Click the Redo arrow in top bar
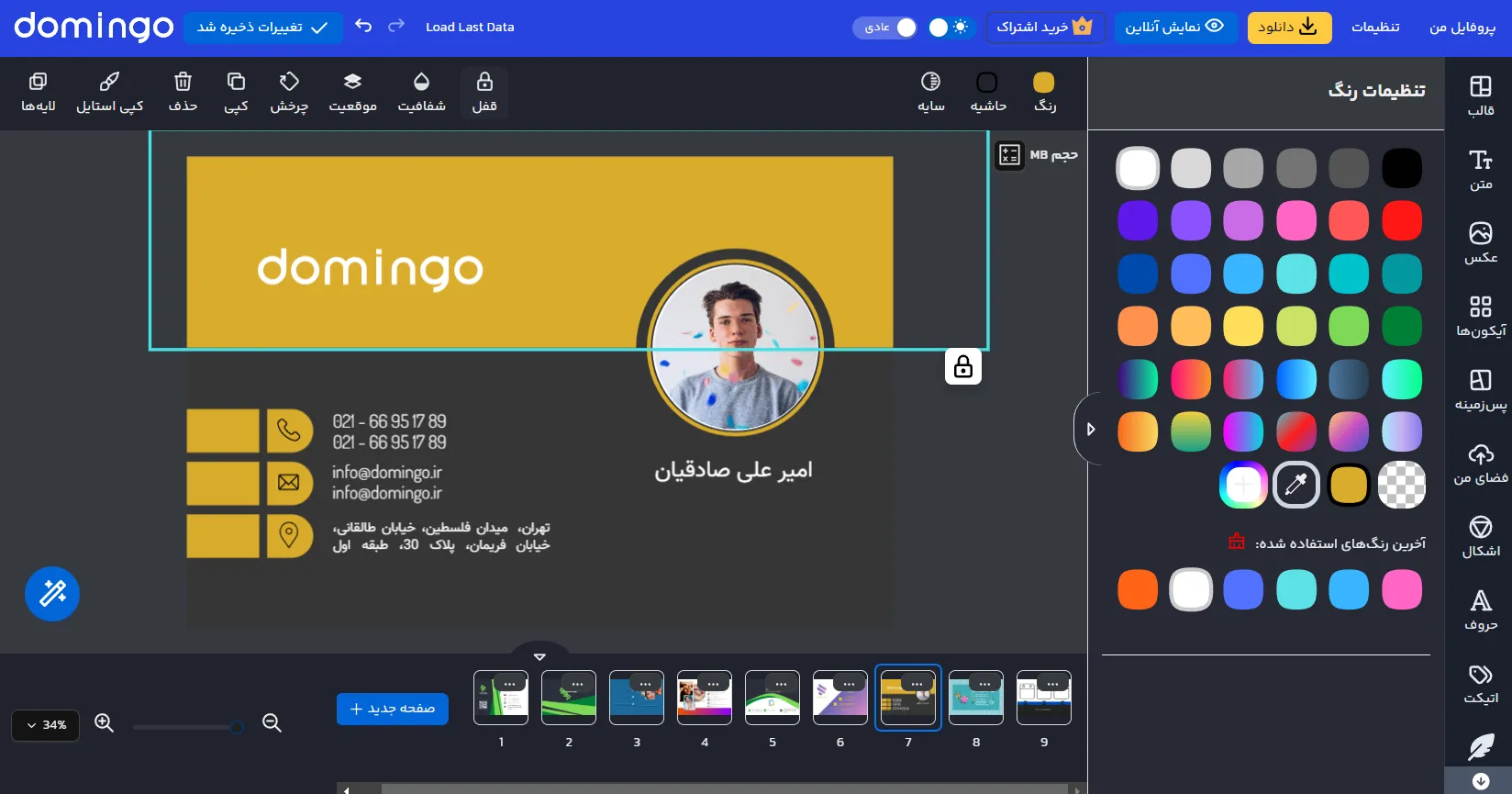 [396, 26]
